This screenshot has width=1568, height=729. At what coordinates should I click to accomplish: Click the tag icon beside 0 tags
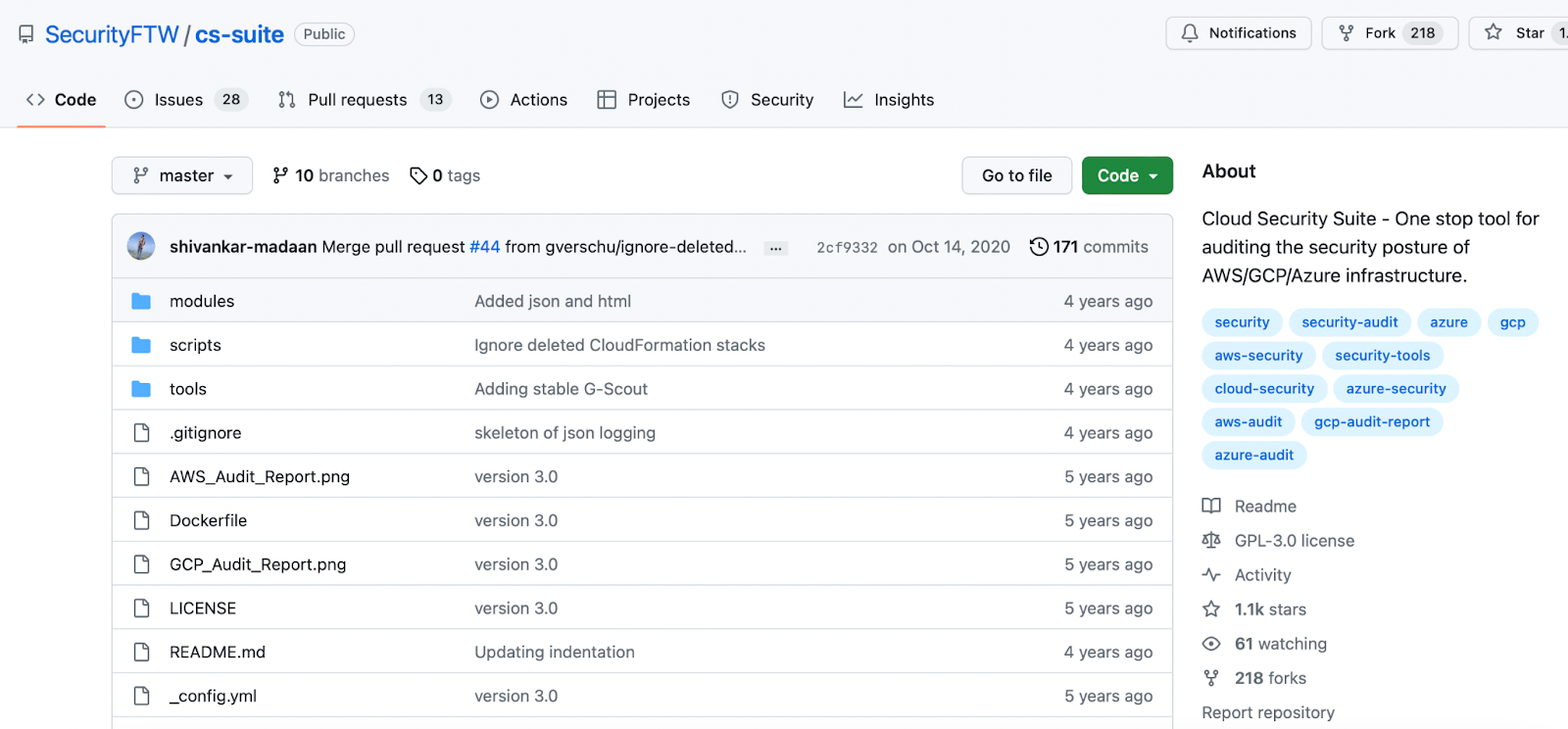[418, 175]
